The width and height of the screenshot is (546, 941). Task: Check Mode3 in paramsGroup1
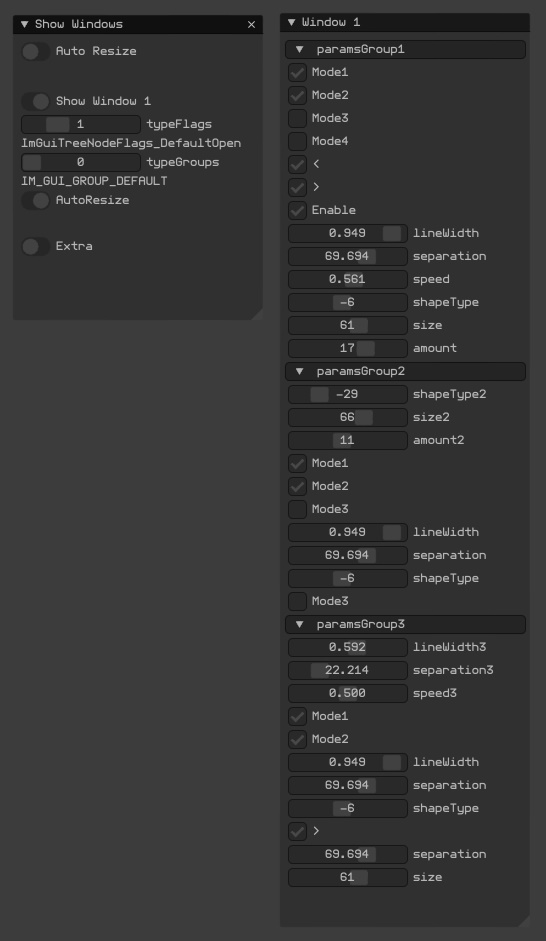pyautogui.click(x=298, y=118)
